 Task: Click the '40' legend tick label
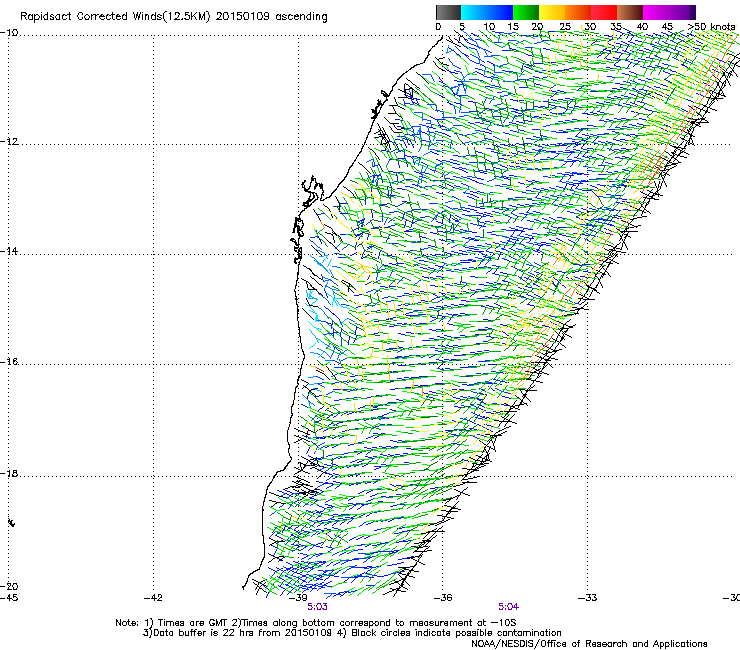click(x=642, y=27)
